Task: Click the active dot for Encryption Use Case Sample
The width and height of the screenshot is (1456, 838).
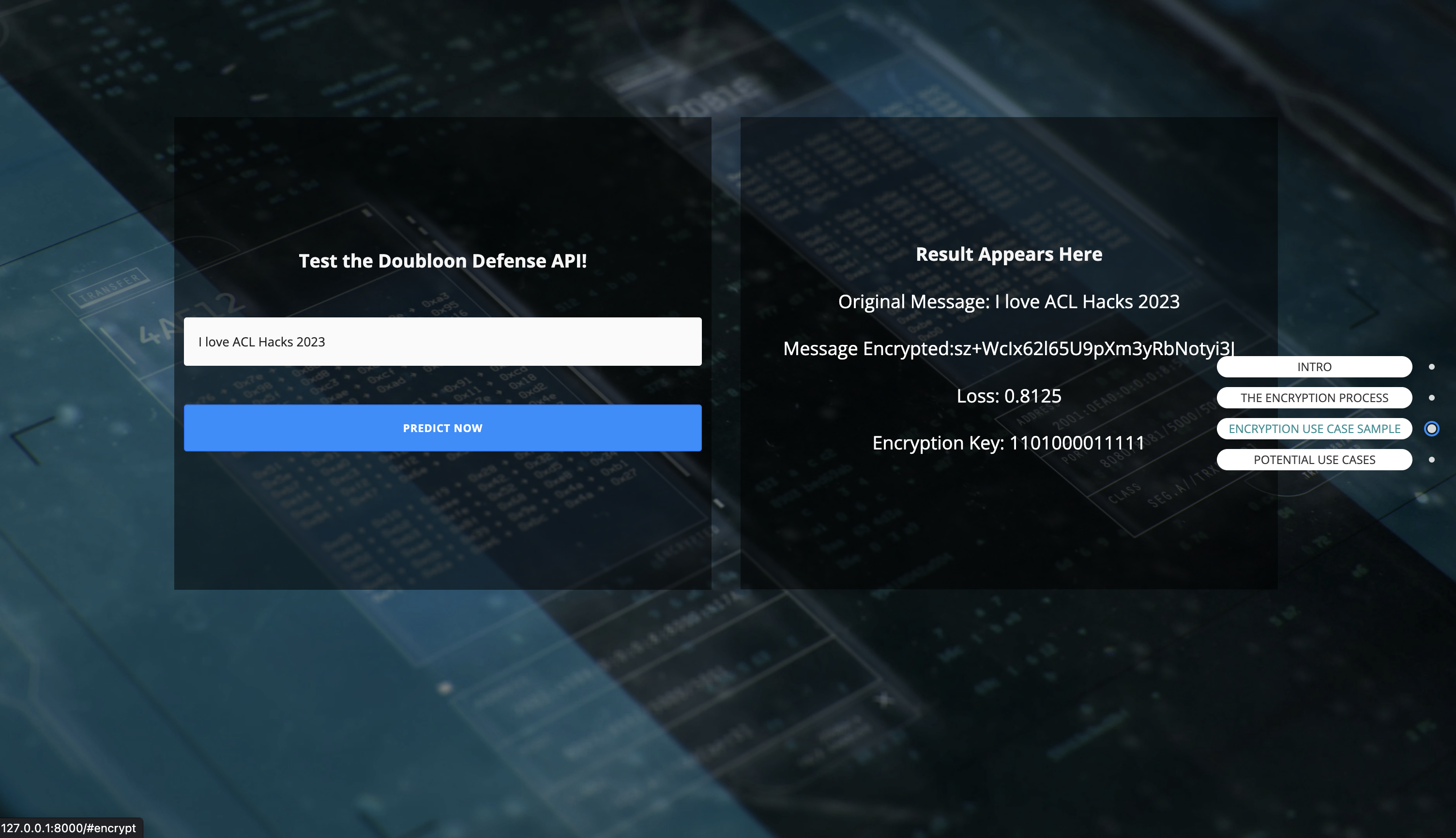Action: [1431, 429]
